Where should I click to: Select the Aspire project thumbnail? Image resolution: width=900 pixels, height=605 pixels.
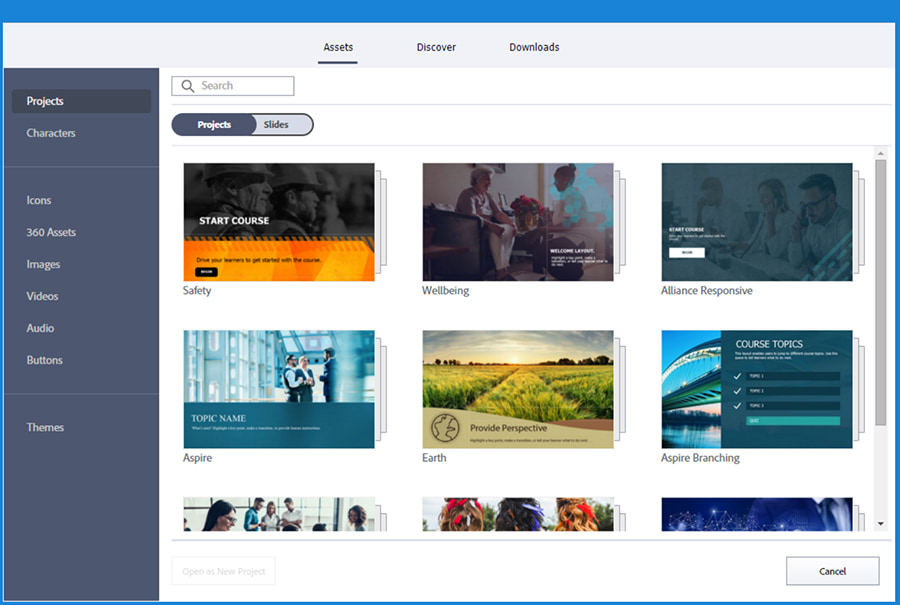point(279,389)
